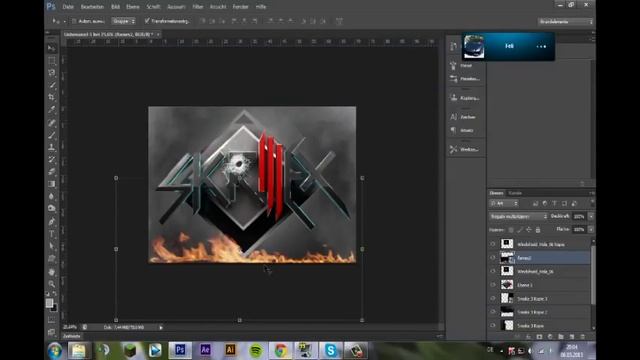The height and width of the screenshot is (360, 640).
Task: Click the lock all padlock icon
Action: click(538, 230)
